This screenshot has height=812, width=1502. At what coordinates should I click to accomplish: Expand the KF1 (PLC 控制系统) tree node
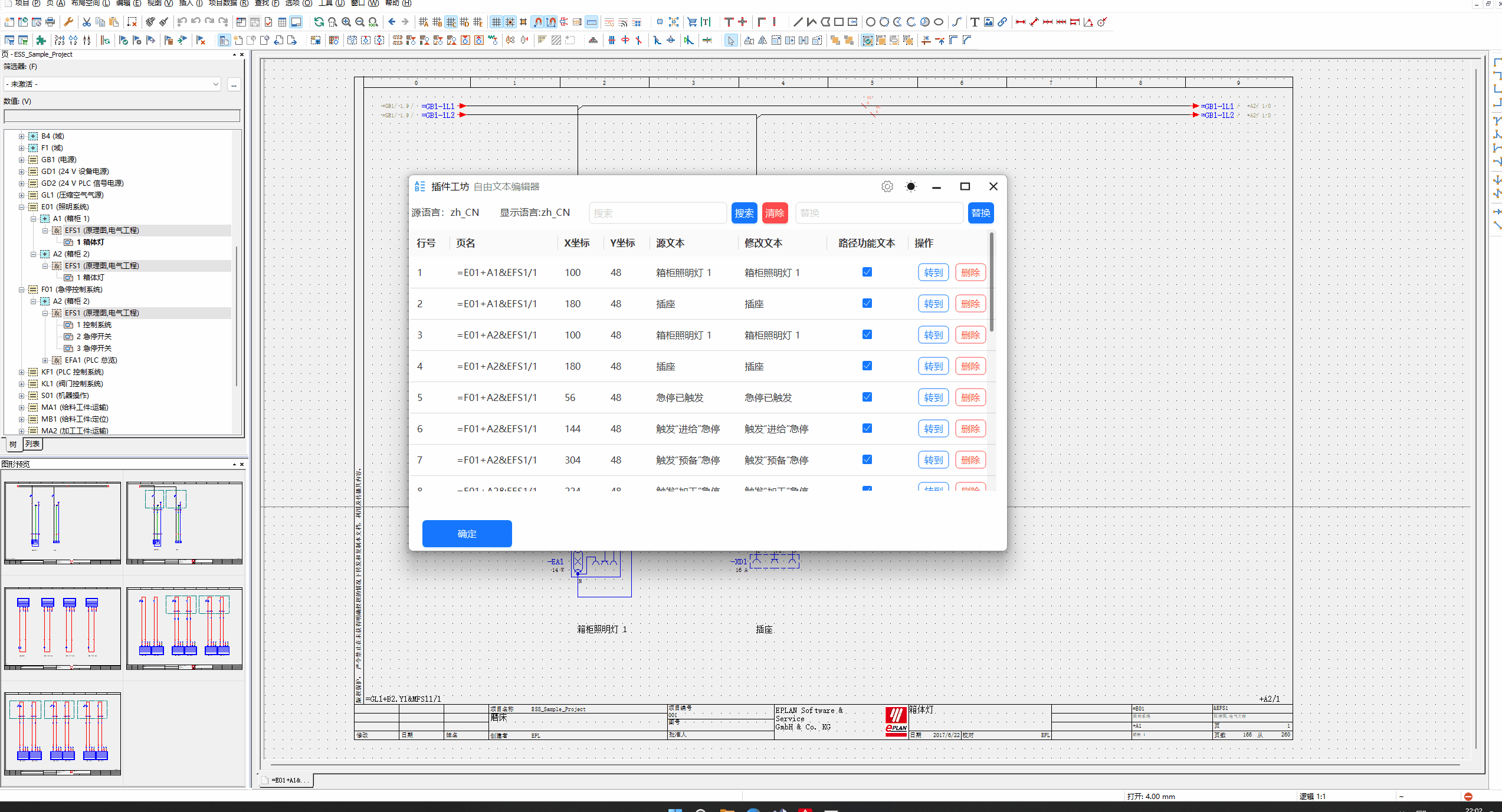tap(22, 372)
